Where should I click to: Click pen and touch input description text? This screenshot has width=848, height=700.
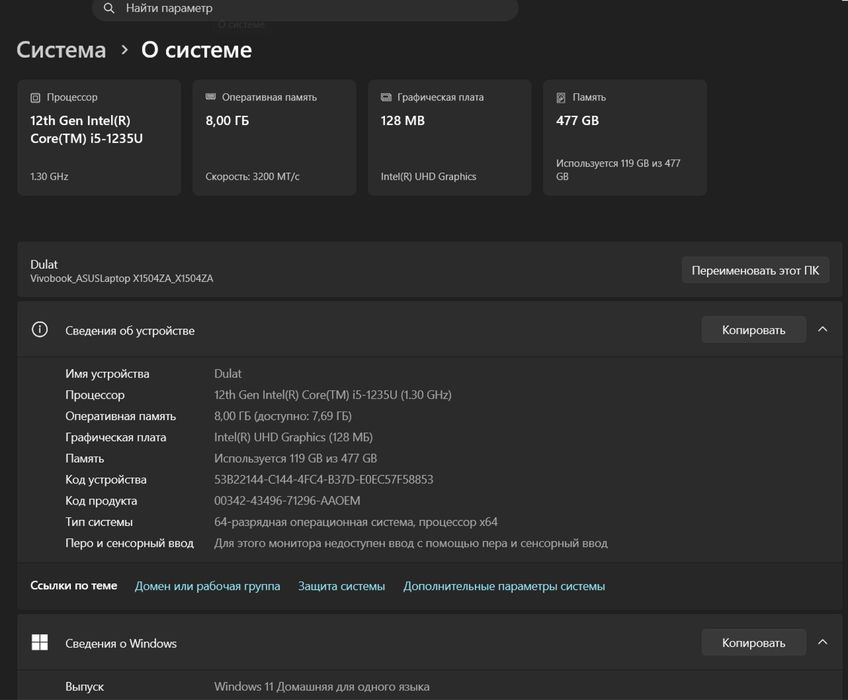click(411, 543)
